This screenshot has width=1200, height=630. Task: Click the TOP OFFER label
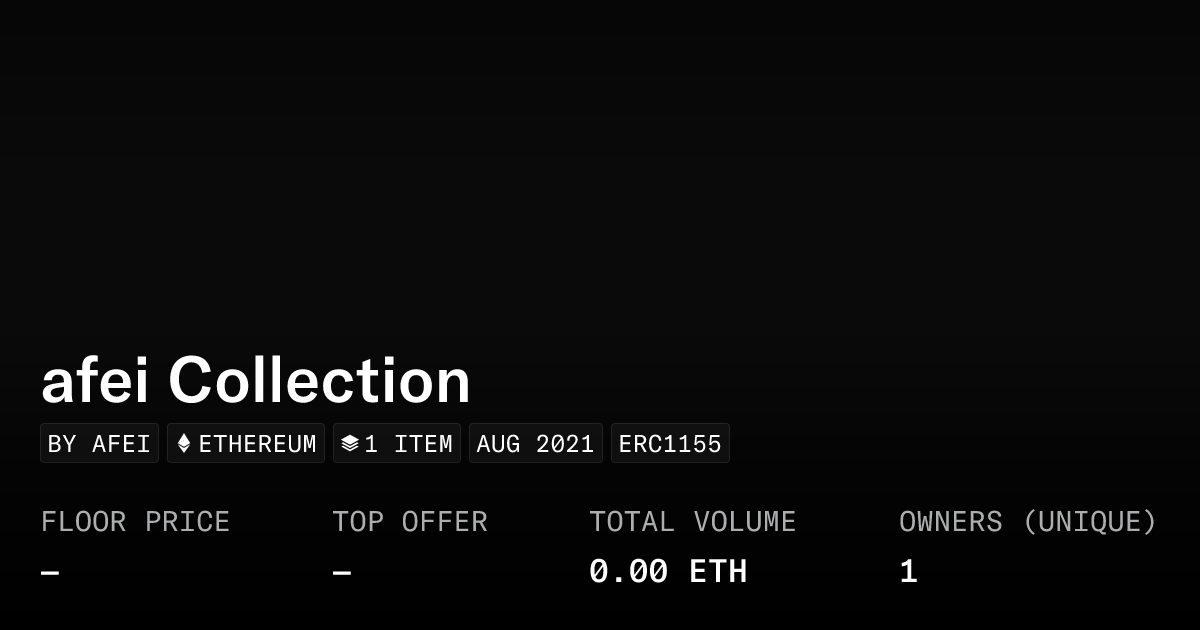(409, 521)
